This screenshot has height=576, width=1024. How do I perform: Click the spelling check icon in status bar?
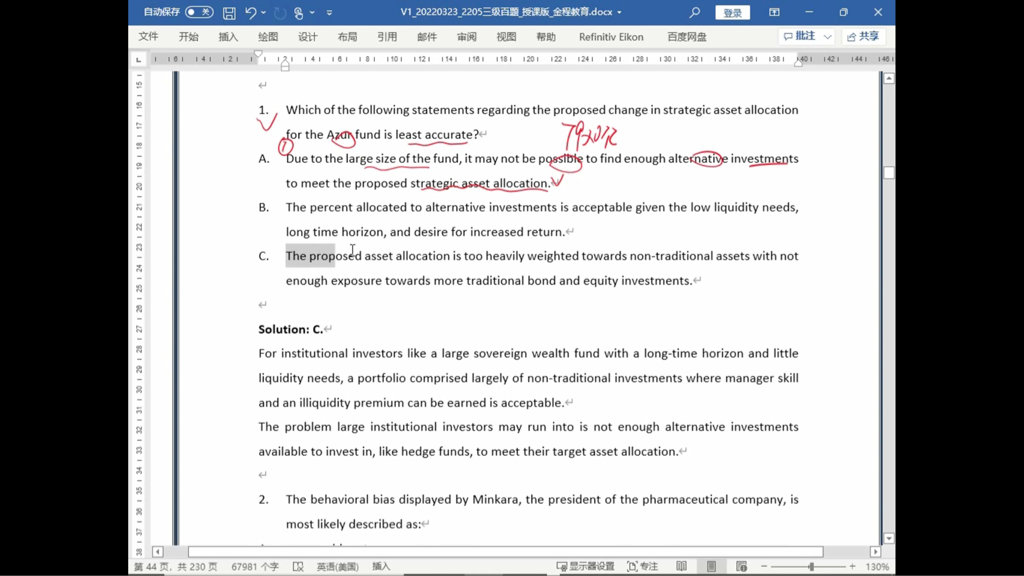298,566
